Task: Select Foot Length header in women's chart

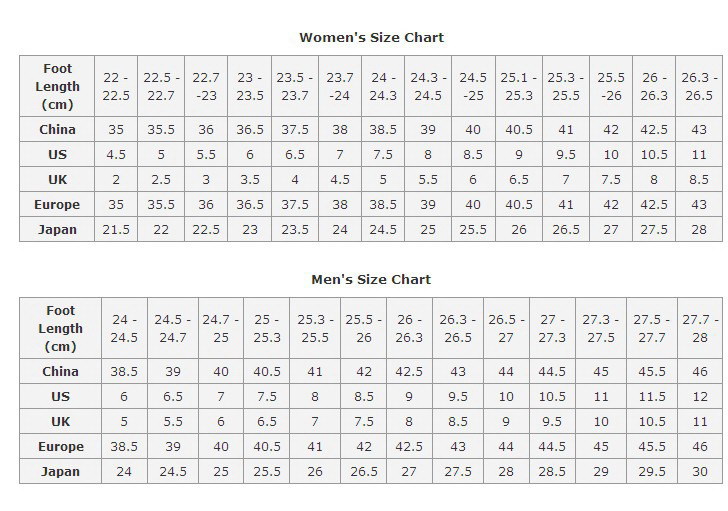Action: (58, 86)
